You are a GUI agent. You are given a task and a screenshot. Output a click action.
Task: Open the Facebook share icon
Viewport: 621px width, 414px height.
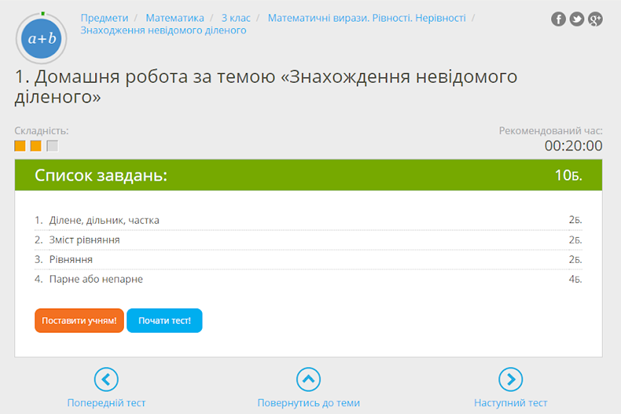tap(559, 19)
